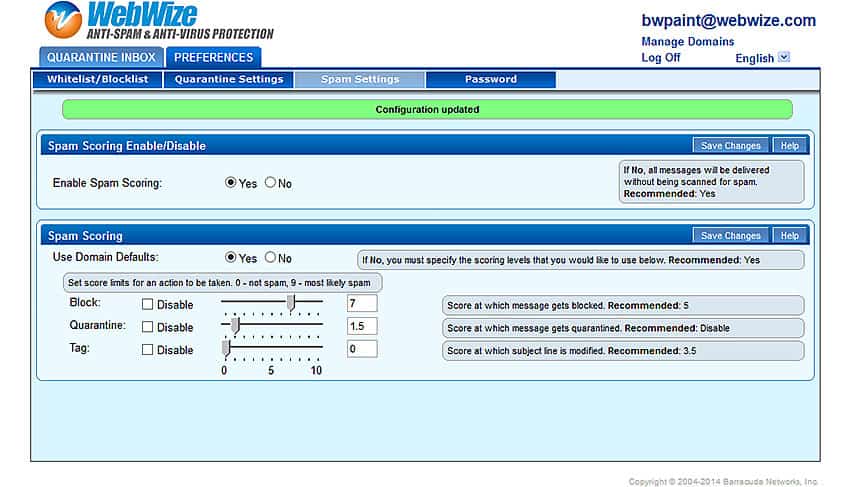
Task: Click the Log Off link
Action: (x=660, y=58)
